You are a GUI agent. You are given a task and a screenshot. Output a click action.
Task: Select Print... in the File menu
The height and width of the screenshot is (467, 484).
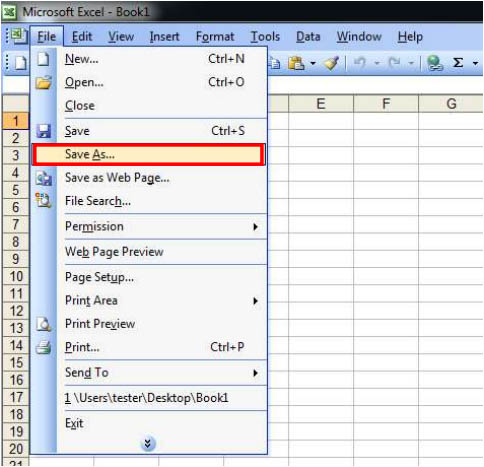coord(149,347)
